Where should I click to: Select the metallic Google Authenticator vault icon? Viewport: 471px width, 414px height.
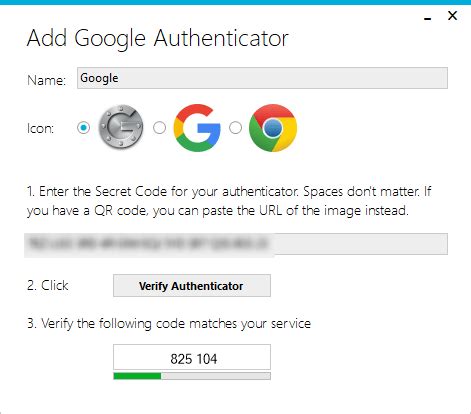(x=121, y=127)
